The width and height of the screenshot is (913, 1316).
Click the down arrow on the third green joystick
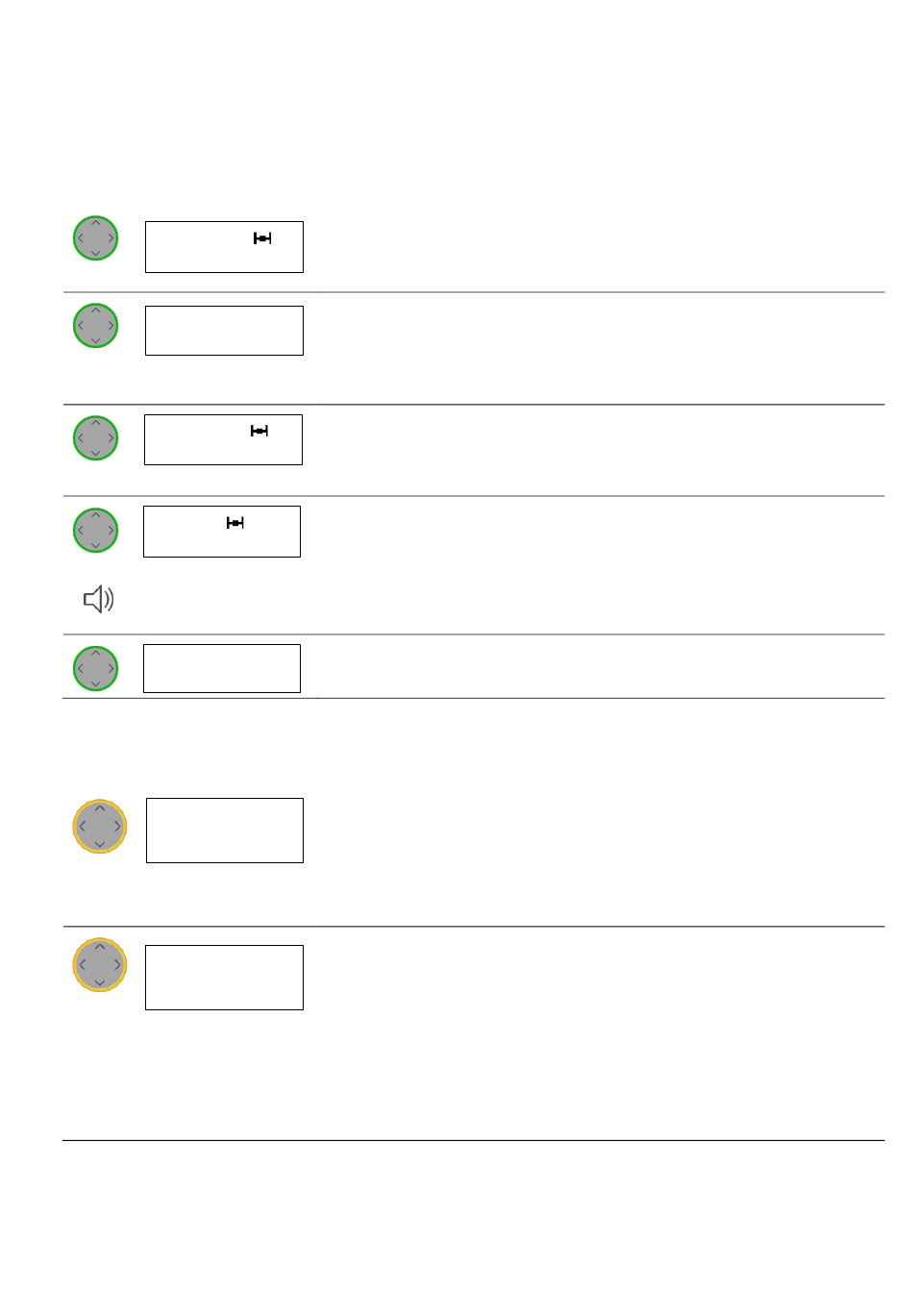coord(96,453)
